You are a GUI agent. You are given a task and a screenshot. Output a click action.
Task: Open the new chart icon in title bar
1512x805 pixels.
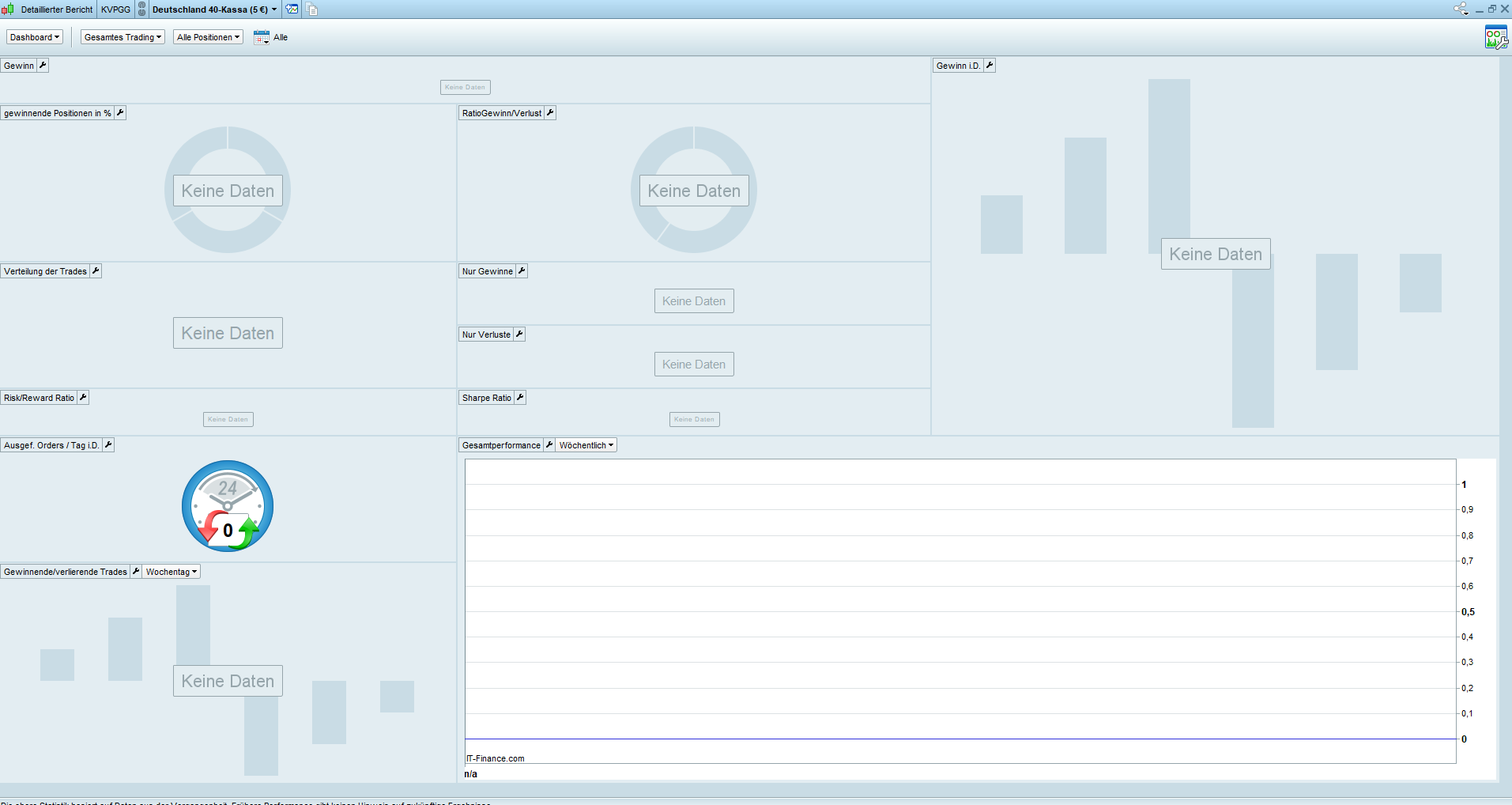pos(292,9)
